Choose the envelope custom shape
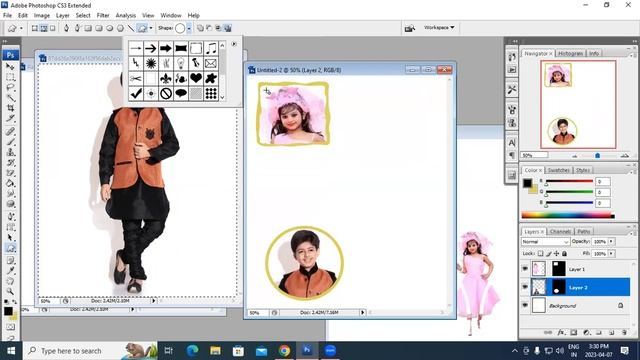The height and width of the screenshot is (360, 640). 211,63
